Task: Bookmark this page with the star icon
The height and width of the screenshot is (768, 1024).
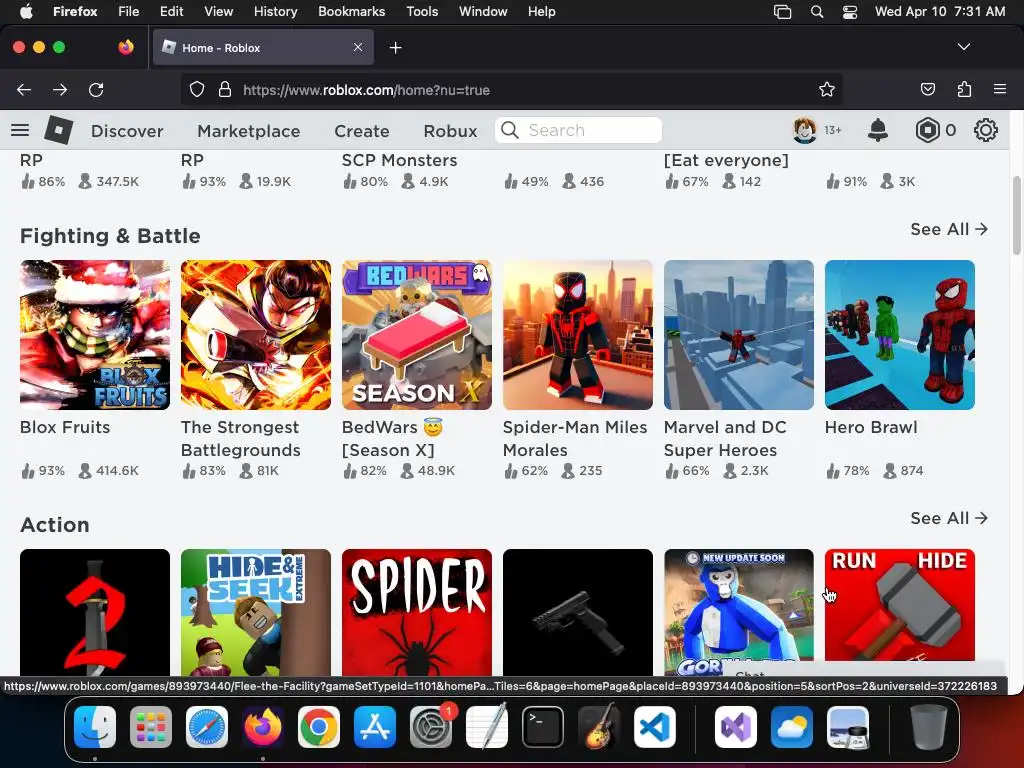Action: point(827,89)
